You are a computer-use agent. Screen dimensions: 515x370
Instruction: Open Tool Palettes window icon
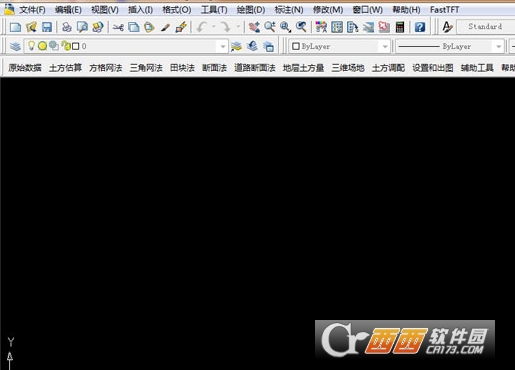[x=353, y=27]
